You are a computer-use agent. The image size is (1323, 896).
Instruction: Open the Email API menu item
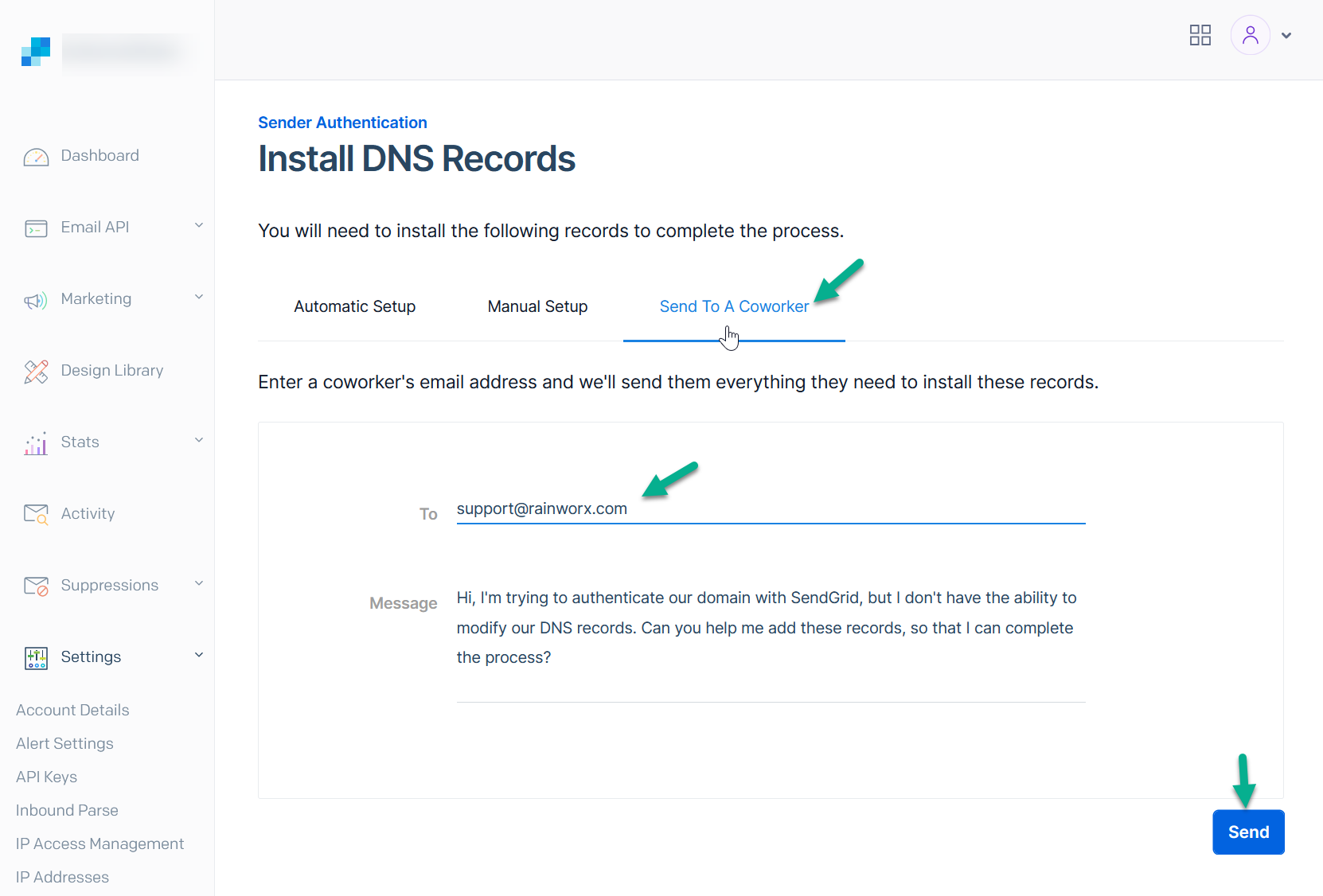click(95, 228)
